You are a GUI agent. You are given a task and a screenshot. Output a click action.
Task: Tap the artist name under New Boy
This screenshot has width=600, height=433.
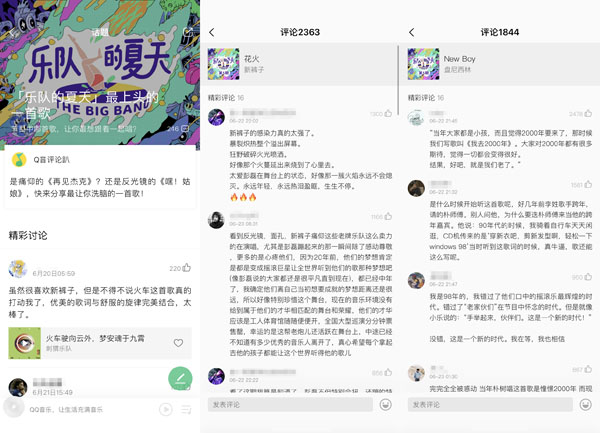(457, 70)
